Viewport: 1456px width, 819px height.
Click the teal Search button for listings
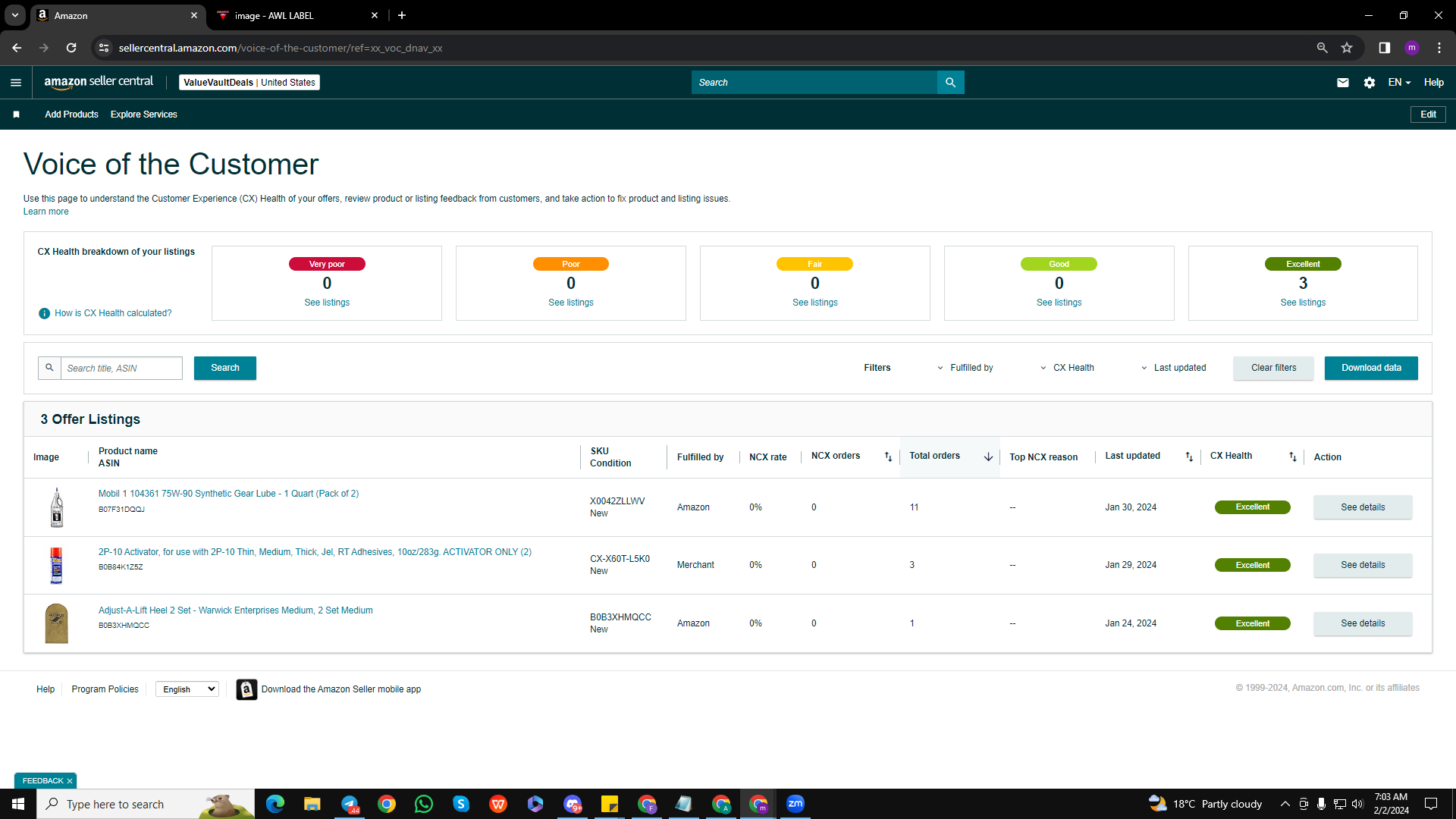225,368
